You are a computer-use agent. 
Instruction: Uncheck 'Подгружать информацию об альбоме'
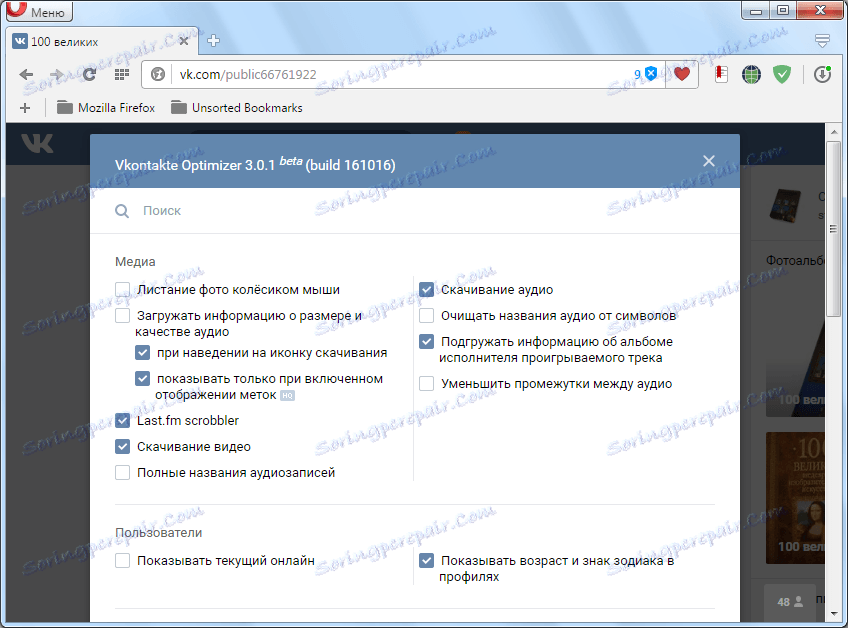[427, 341]
